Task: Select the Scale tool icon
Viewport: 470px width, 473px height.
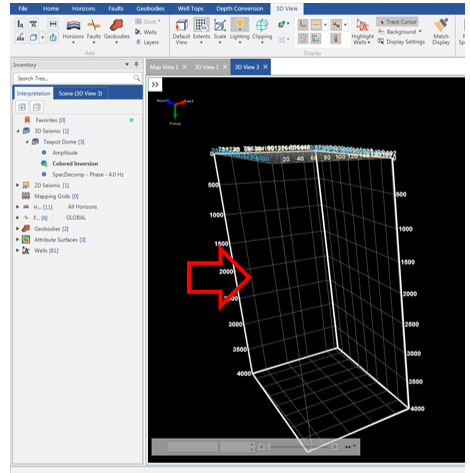Action: tap(220, 26)
